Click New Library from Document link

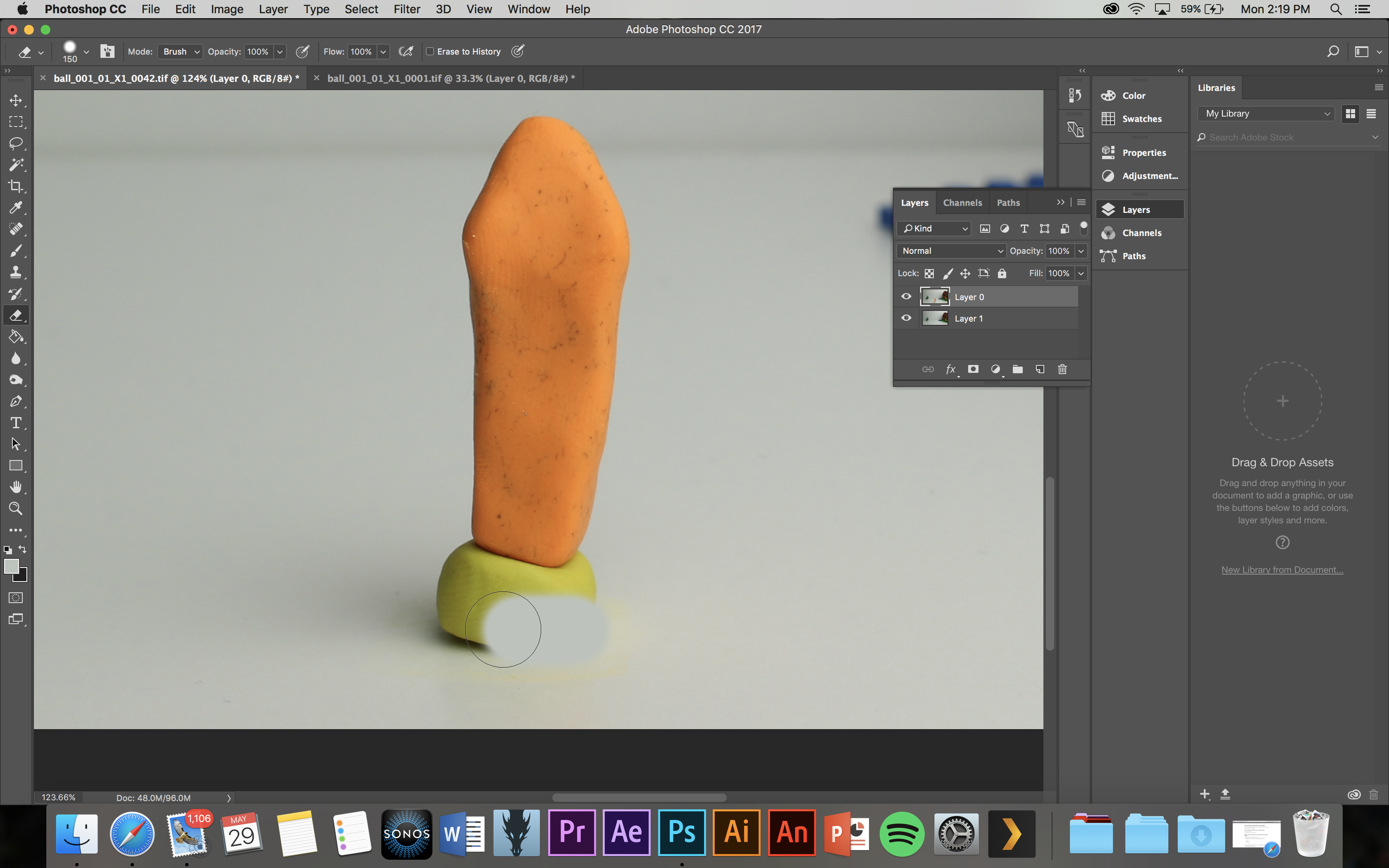point(1282,570)
